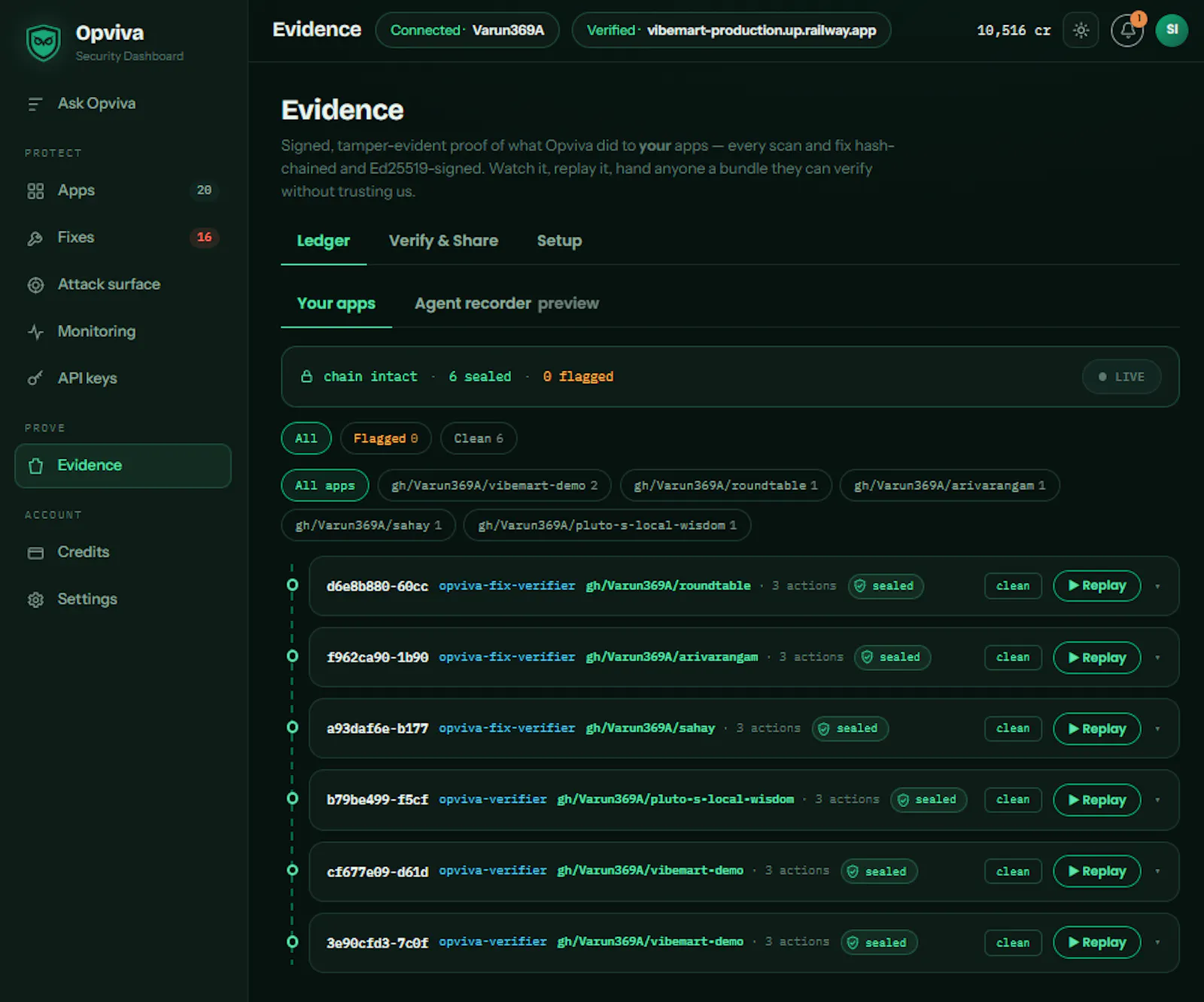Open Agent recorder preview sub-tab
This screenshot has width=1204, height=1002.
(x=506, y=304)
